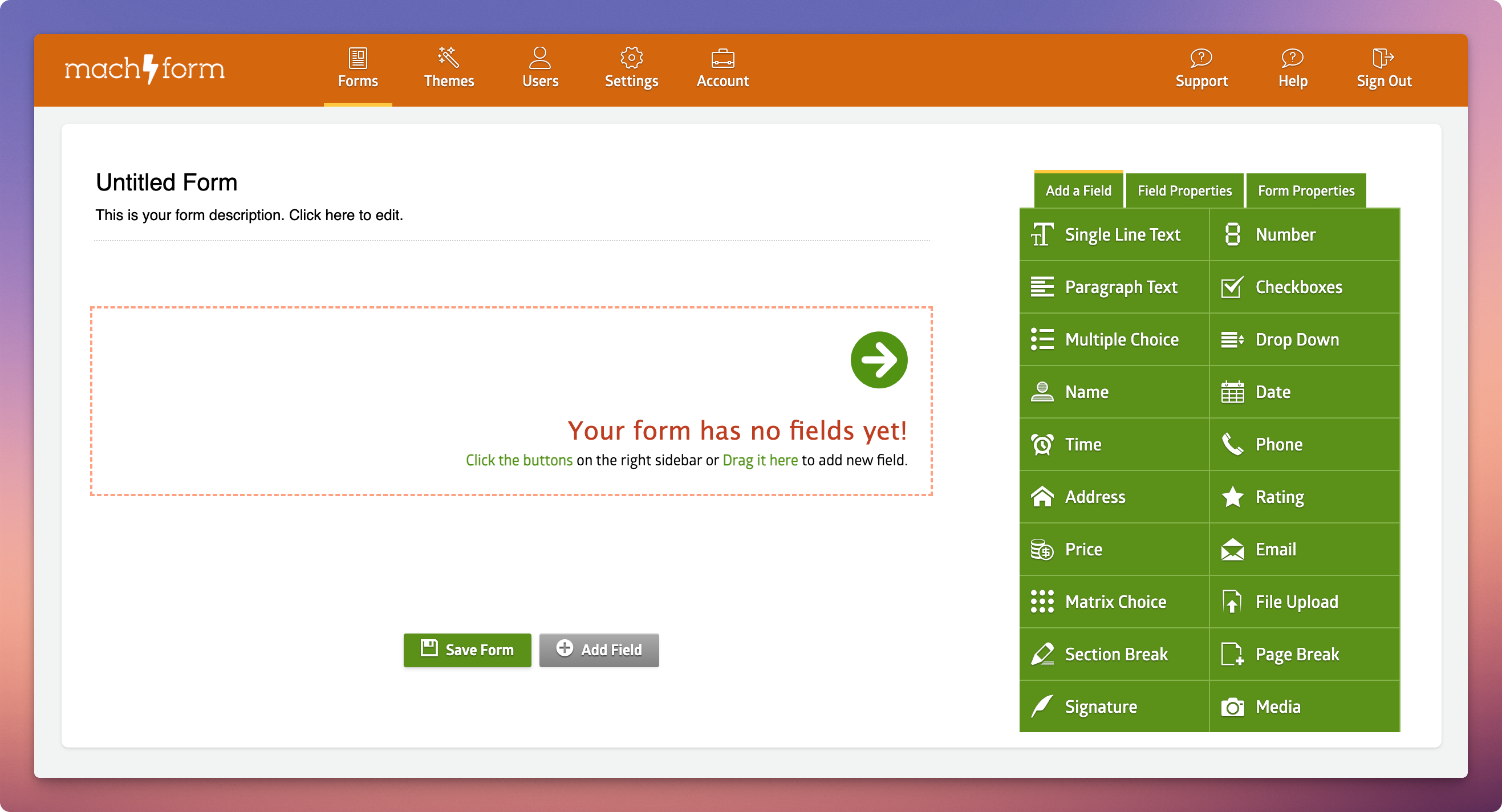Insert a Matrix Choice field
The width and height of the screenshot is (1502, 812).
[1114, 602]
